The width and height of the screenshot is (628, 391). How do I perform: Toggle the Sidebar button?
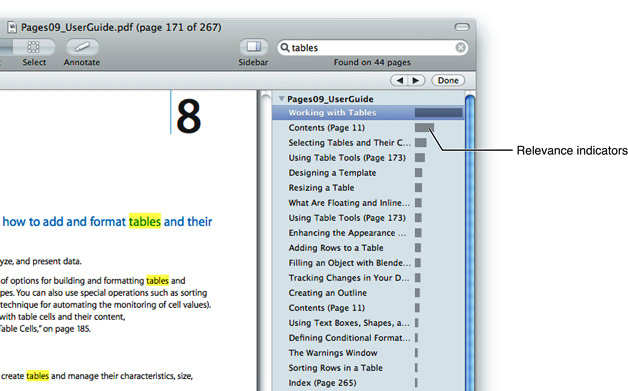254,47
